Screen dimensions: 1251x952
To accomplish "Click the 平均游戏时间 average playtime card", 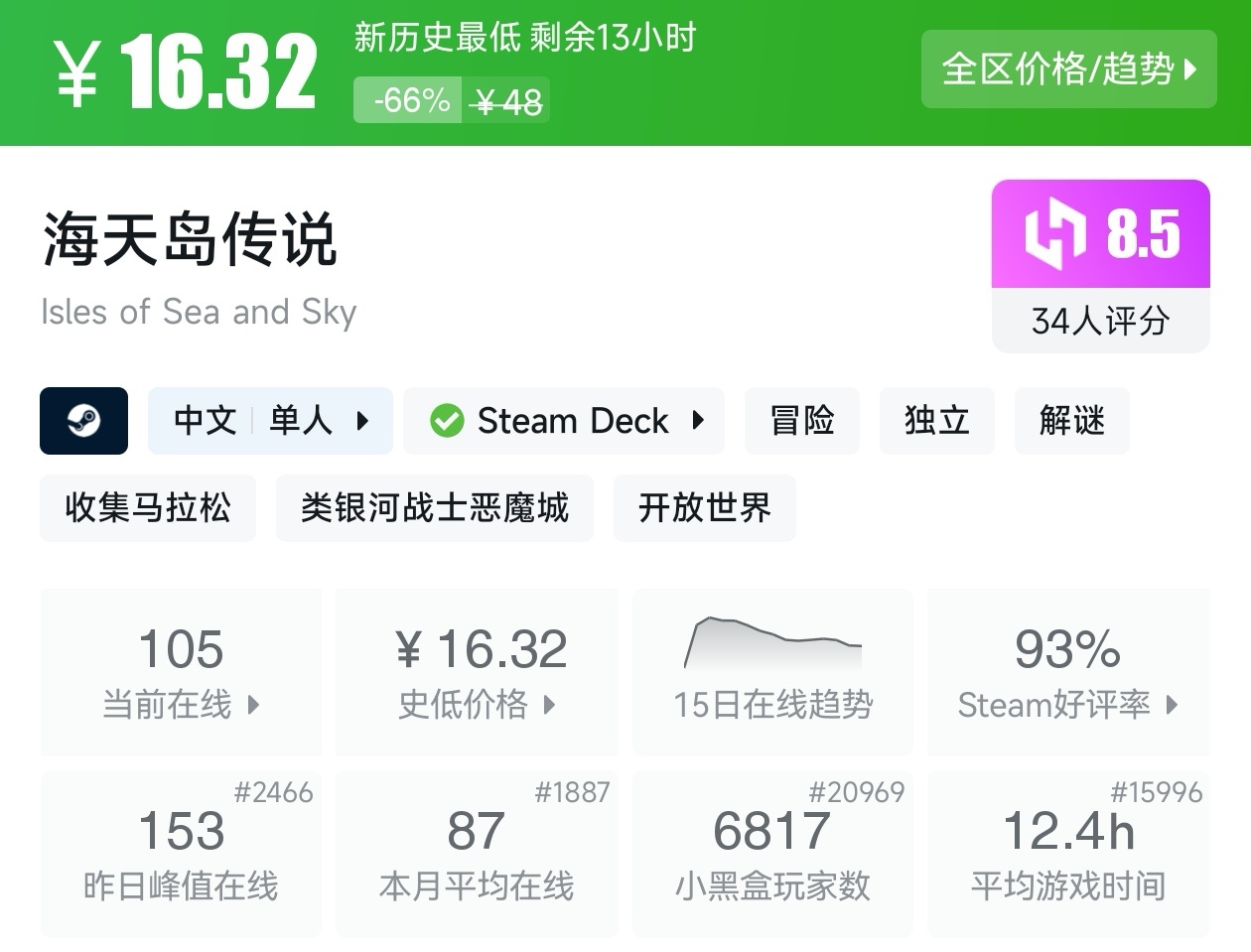I will coord(1068,854).
